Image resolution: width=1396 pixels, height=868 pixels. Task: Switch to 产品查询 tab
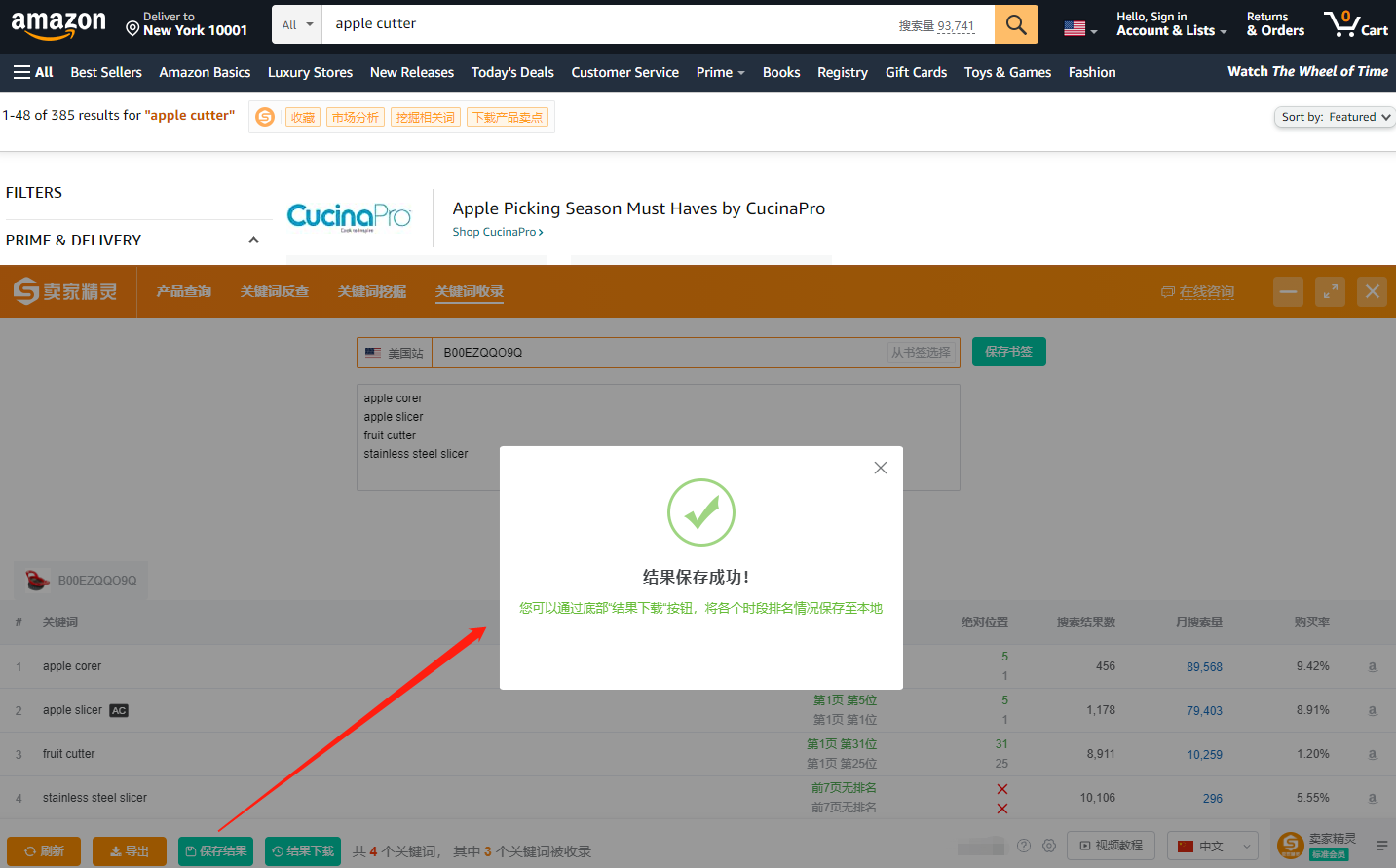click(x=184, y=291)
